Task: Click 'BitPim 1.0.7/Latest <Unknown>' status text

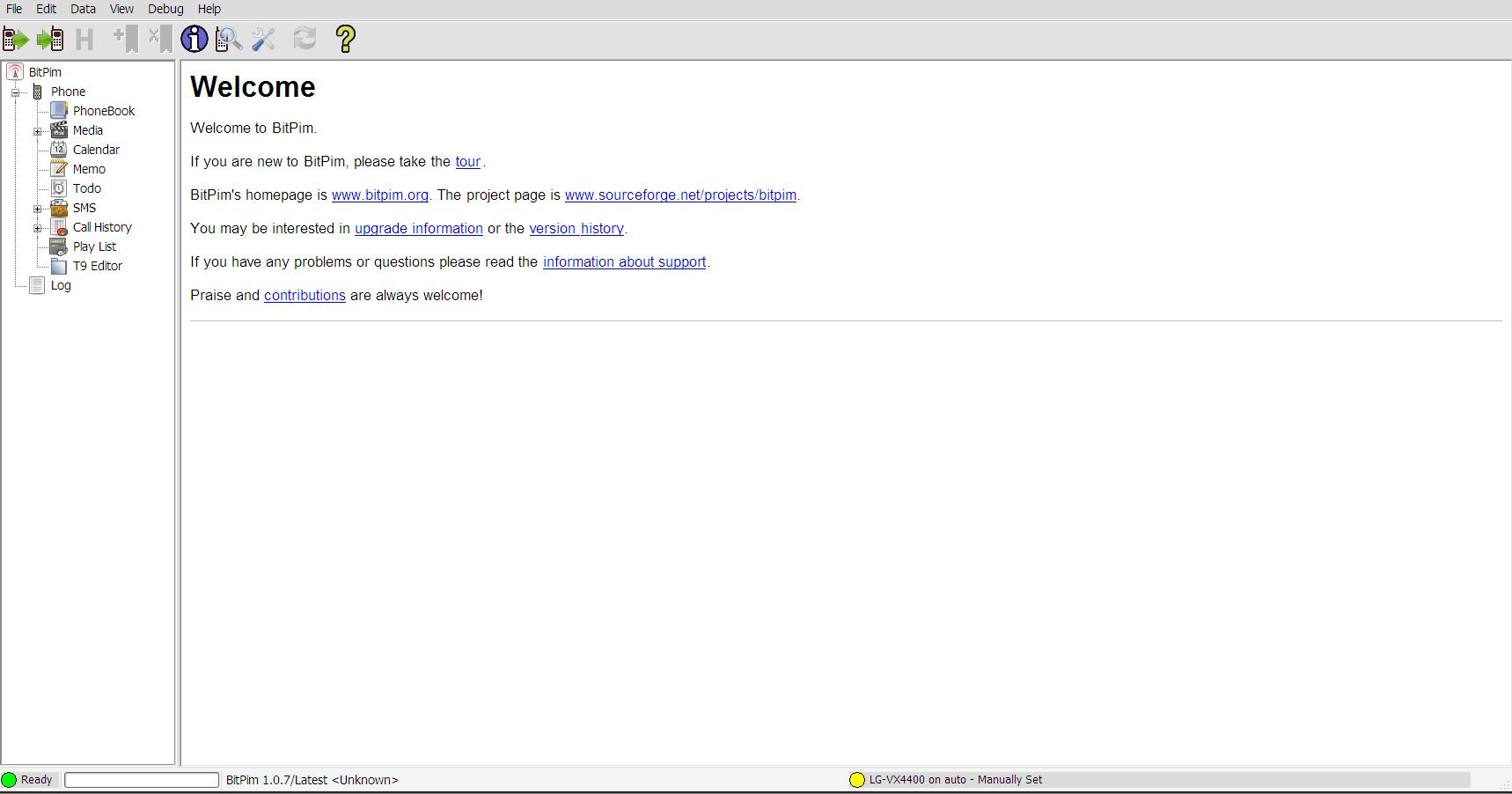Action: pyautogui.click(x=312, y=780)
